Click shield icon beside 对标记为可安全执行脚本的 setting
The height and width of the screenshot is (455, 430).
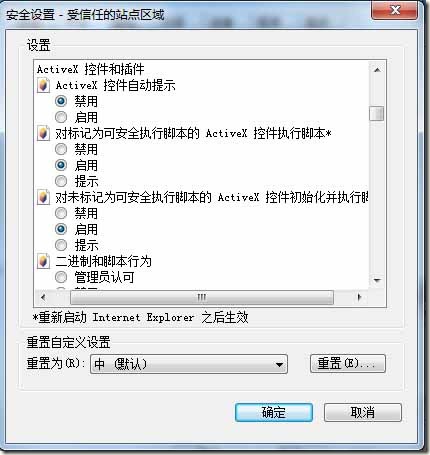[x=43, y=133]
